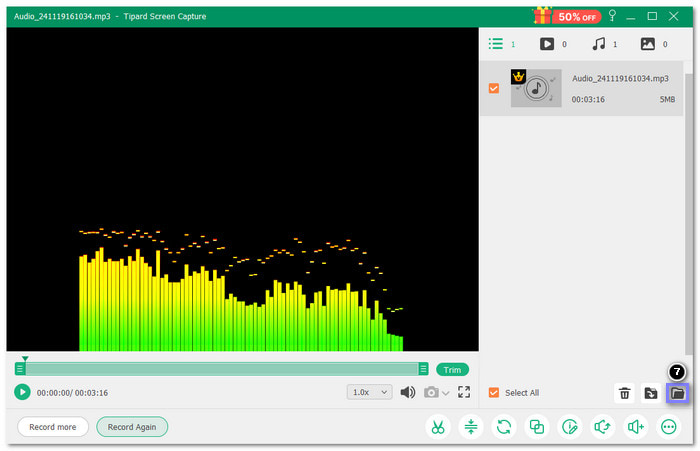Expand the snapshot camera dropdown arrow
Viewport: 700px width, 451px height.
(446, 393)
